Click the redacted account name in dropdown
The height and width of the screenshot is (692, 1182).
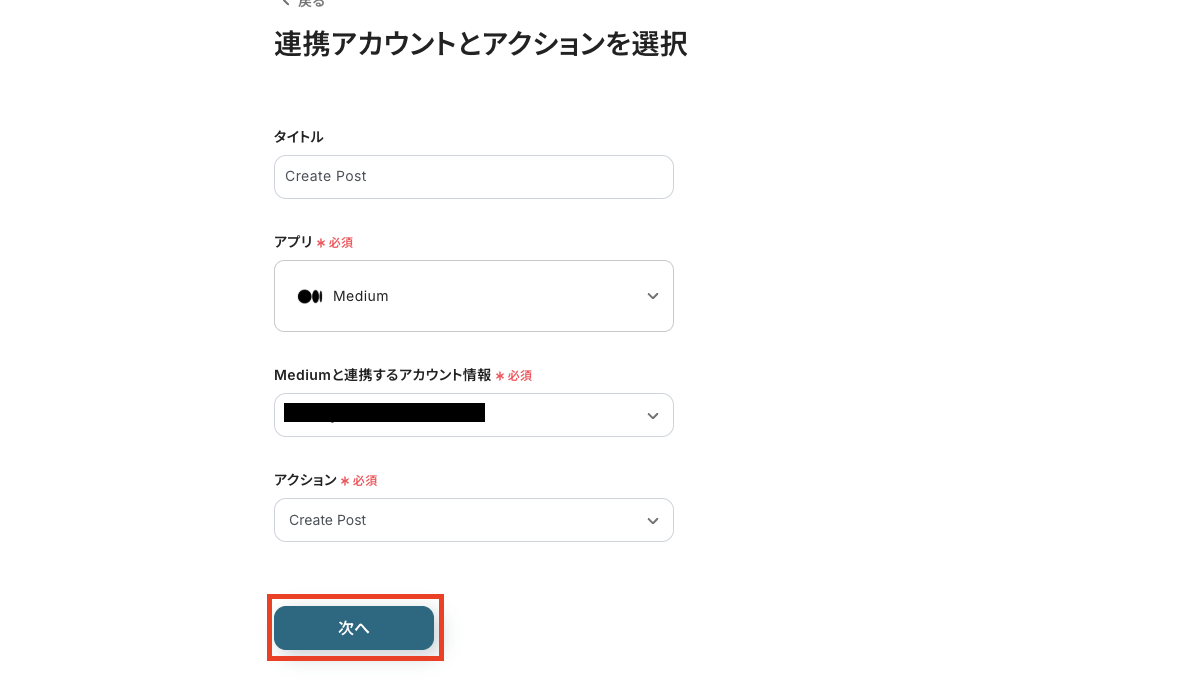click(x=384, y=413)
